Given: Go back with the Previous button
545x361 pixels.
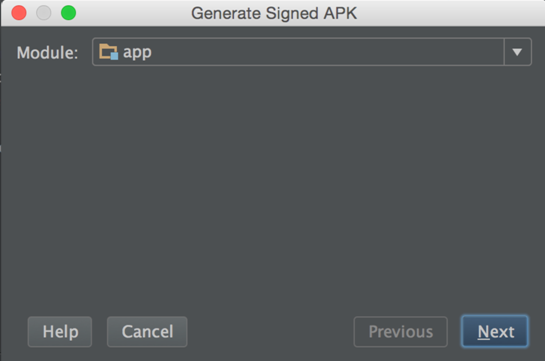Looking at the screenshot, I should pos(400,331).
